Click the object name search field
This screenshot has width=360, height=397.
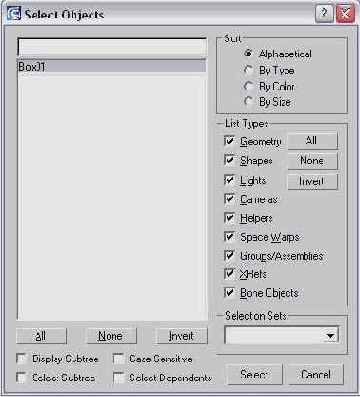112,47
